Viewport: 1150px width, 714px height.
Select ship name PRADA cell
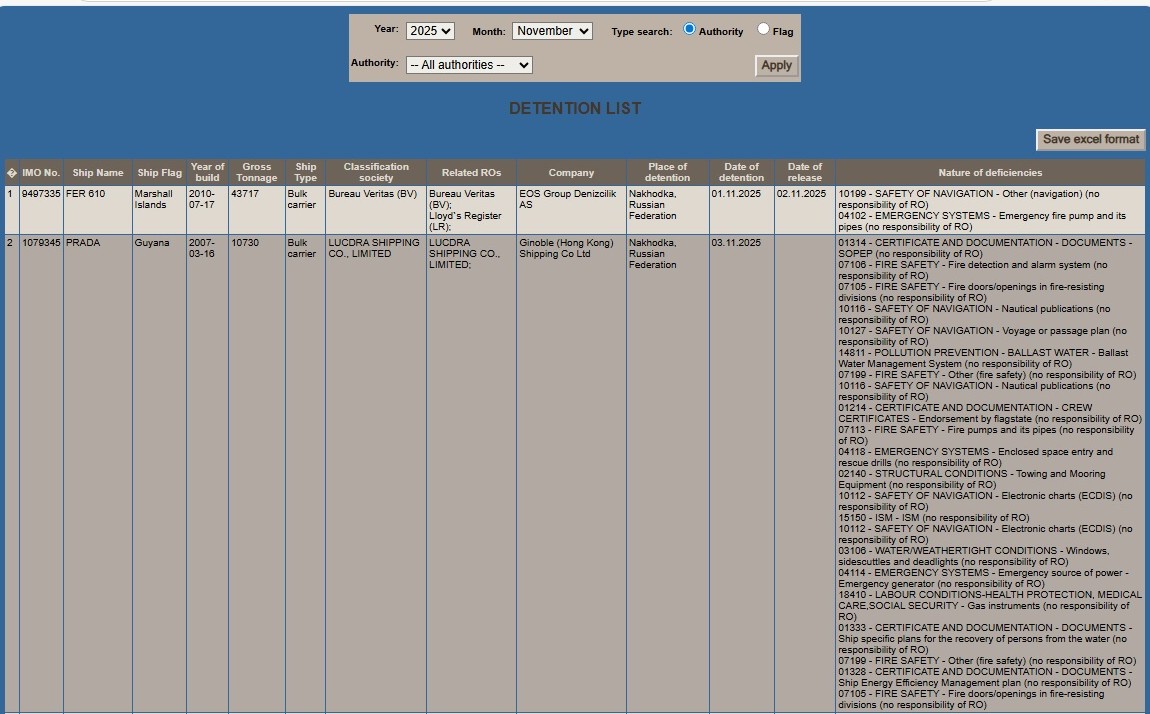click(x=83, y=243)
